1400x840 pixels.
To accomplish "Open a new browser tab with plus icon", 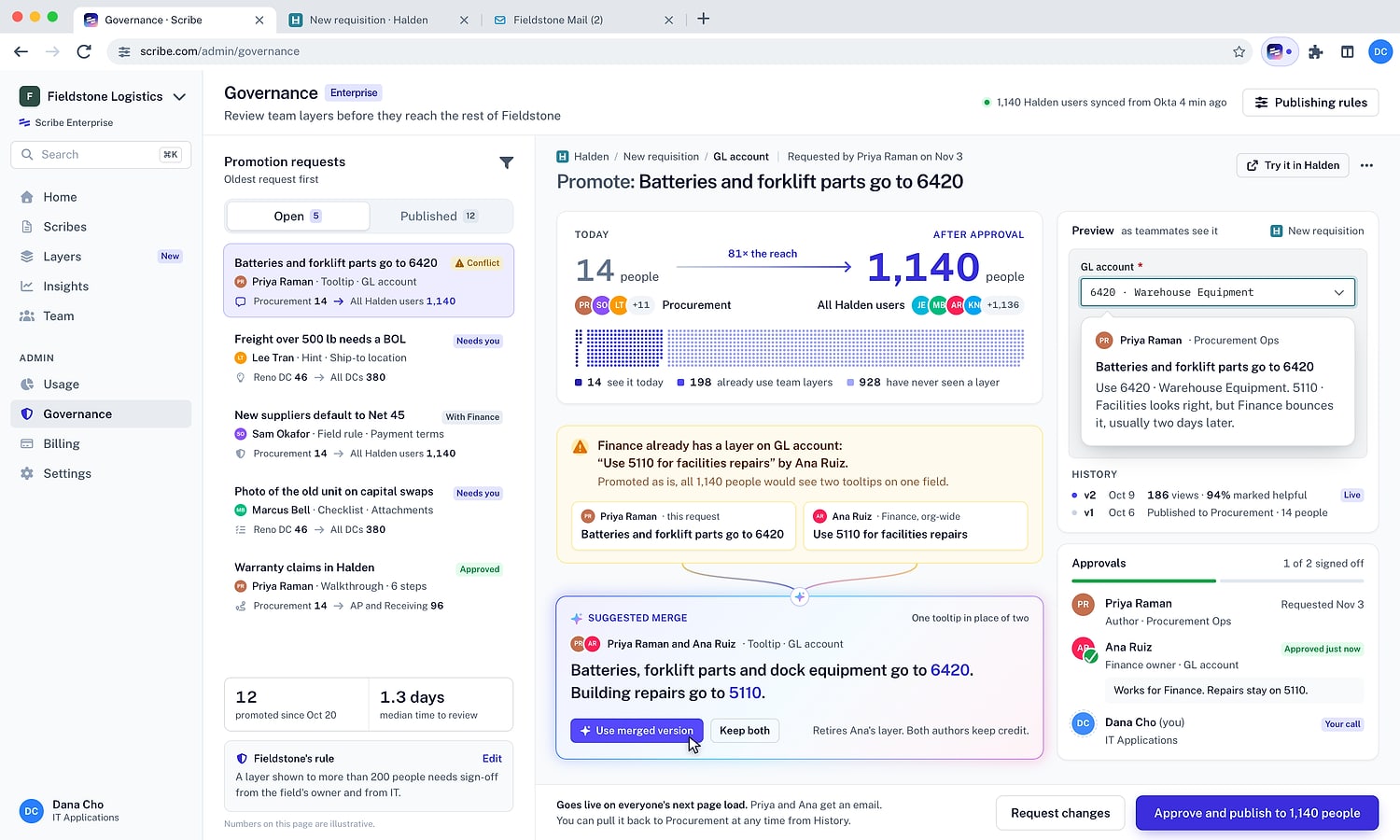I will pyautogui.click(x=704, y=19).
